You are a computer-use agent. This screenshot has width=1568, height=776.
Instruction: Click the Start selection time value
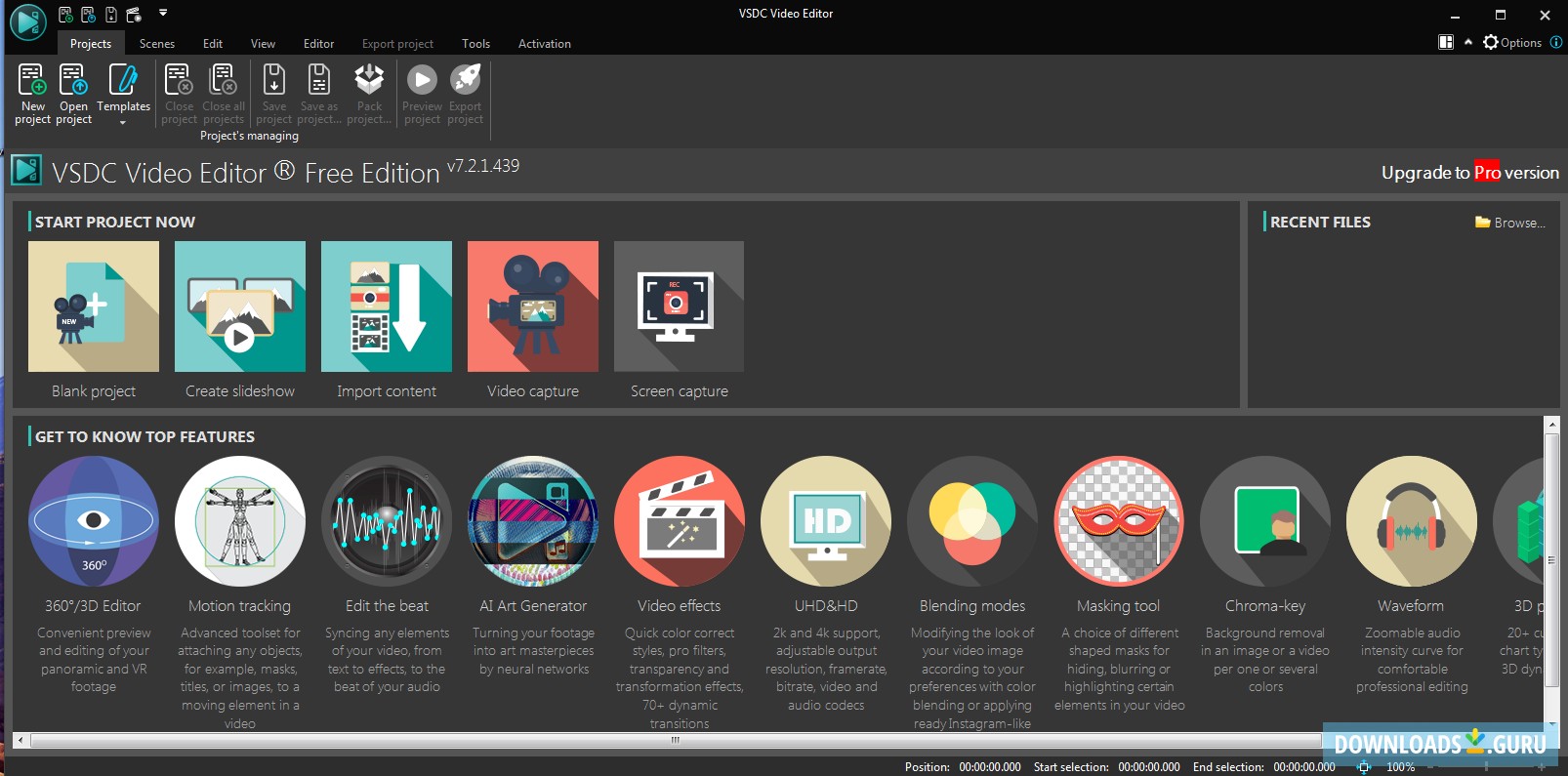coord(1149,767)
